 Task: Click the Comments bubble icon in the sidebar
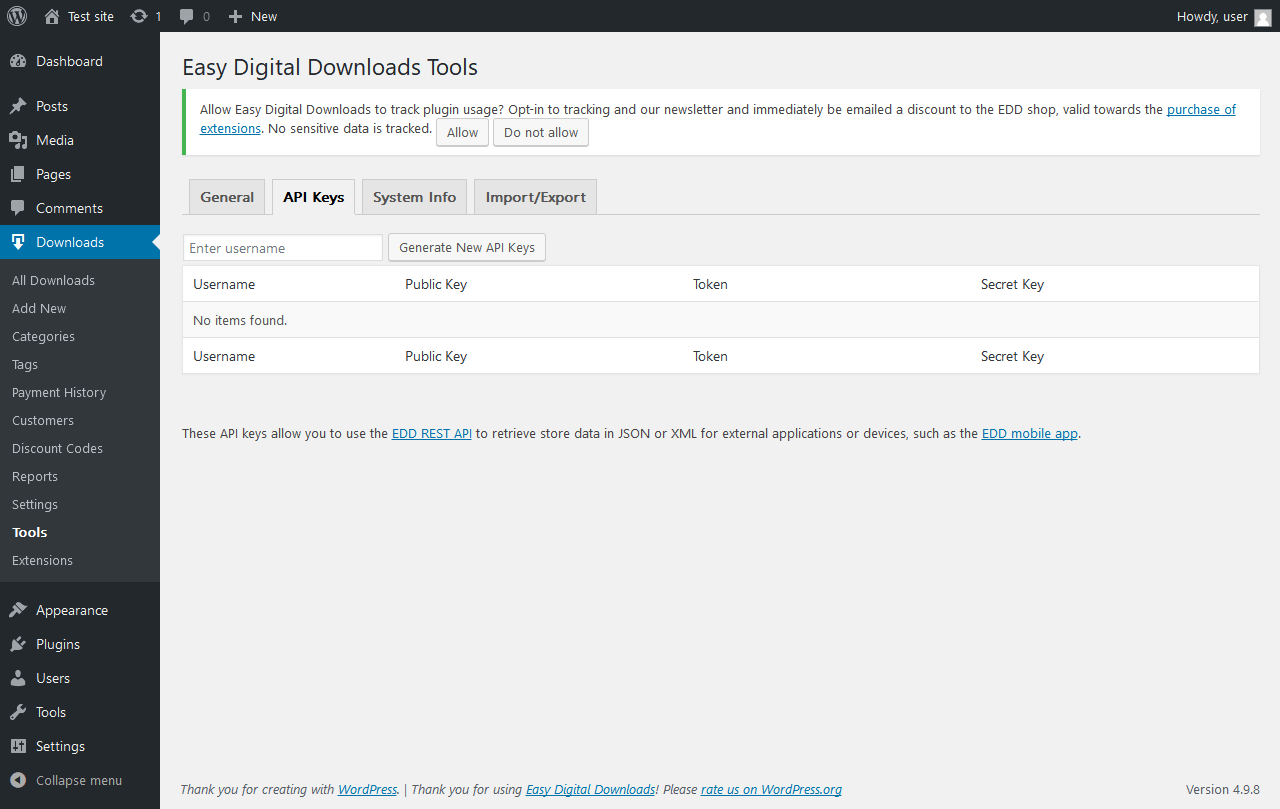point(18,208)
